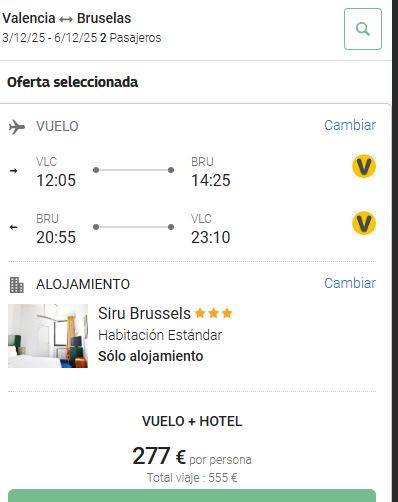Click the building icon beside ALOJAMIENTO
This screenshot has width=398, height=502.
click(x=17, y=285)
